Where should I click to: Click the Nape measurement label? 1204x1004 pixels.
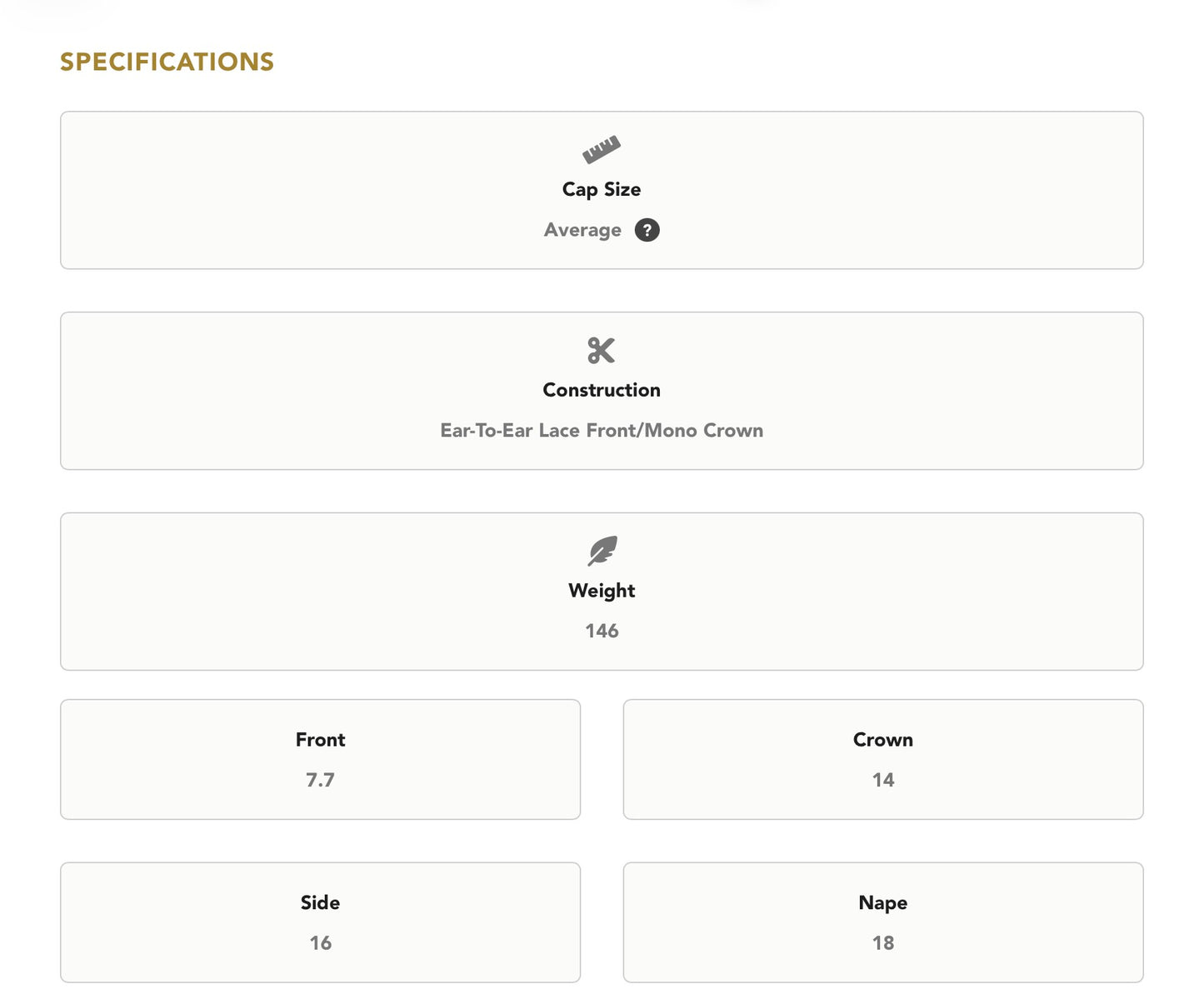pos(883,903)
